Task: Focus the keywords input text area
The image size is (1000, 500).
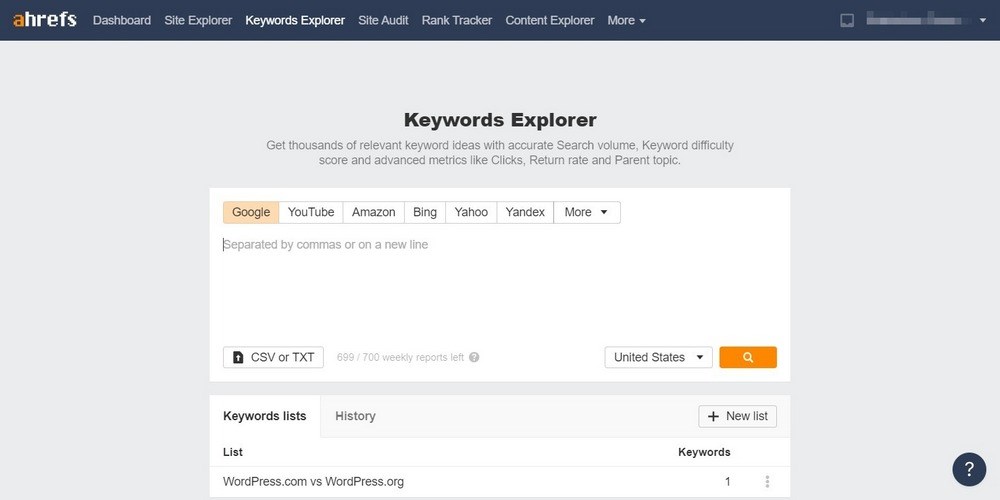Action: pos(500,284)
